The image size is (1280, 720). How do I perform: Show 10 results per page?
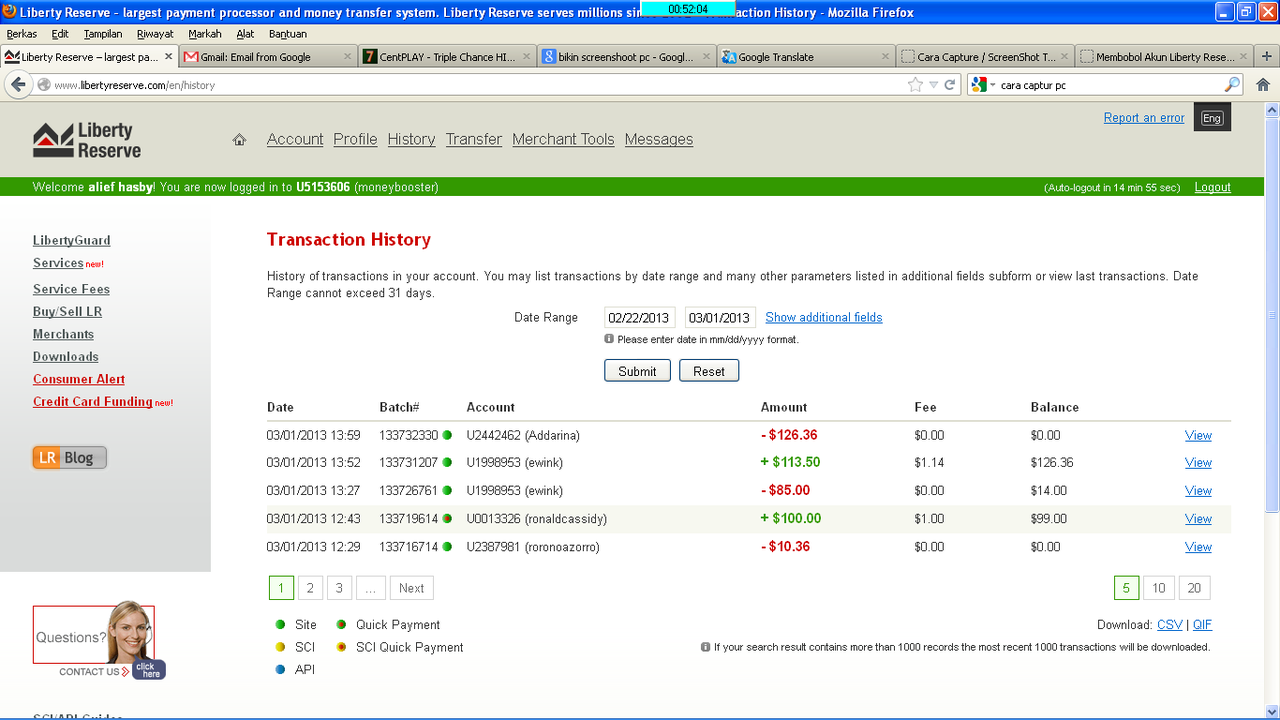click(1158, 588)
